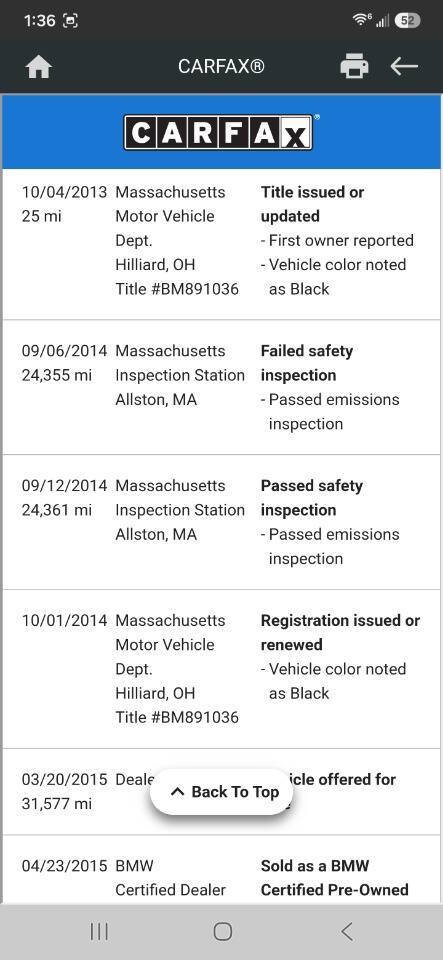This screenshot has height=960, width=443.
Task: Tap the Wi-Fi status icon
Action: (361, 20)
